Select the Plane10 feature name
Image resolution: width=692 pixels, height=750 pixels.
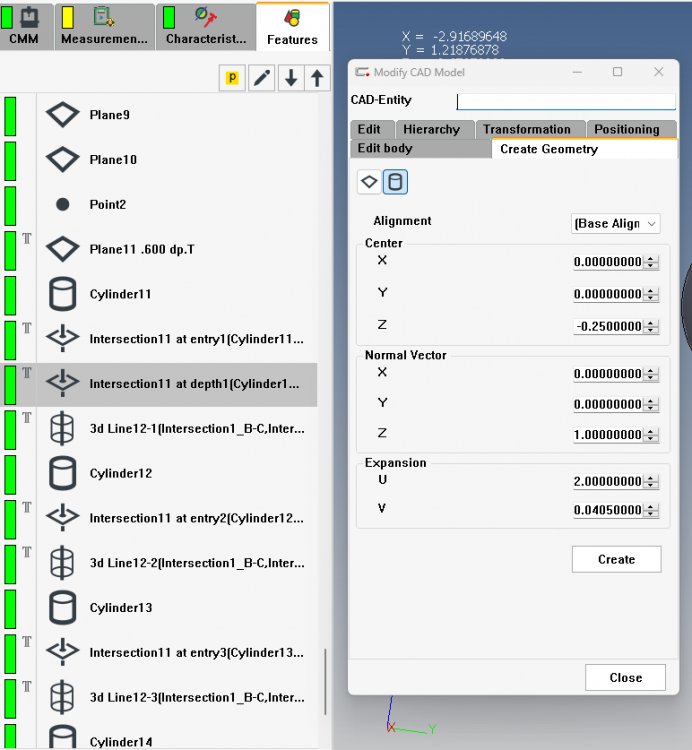point(113,160)
